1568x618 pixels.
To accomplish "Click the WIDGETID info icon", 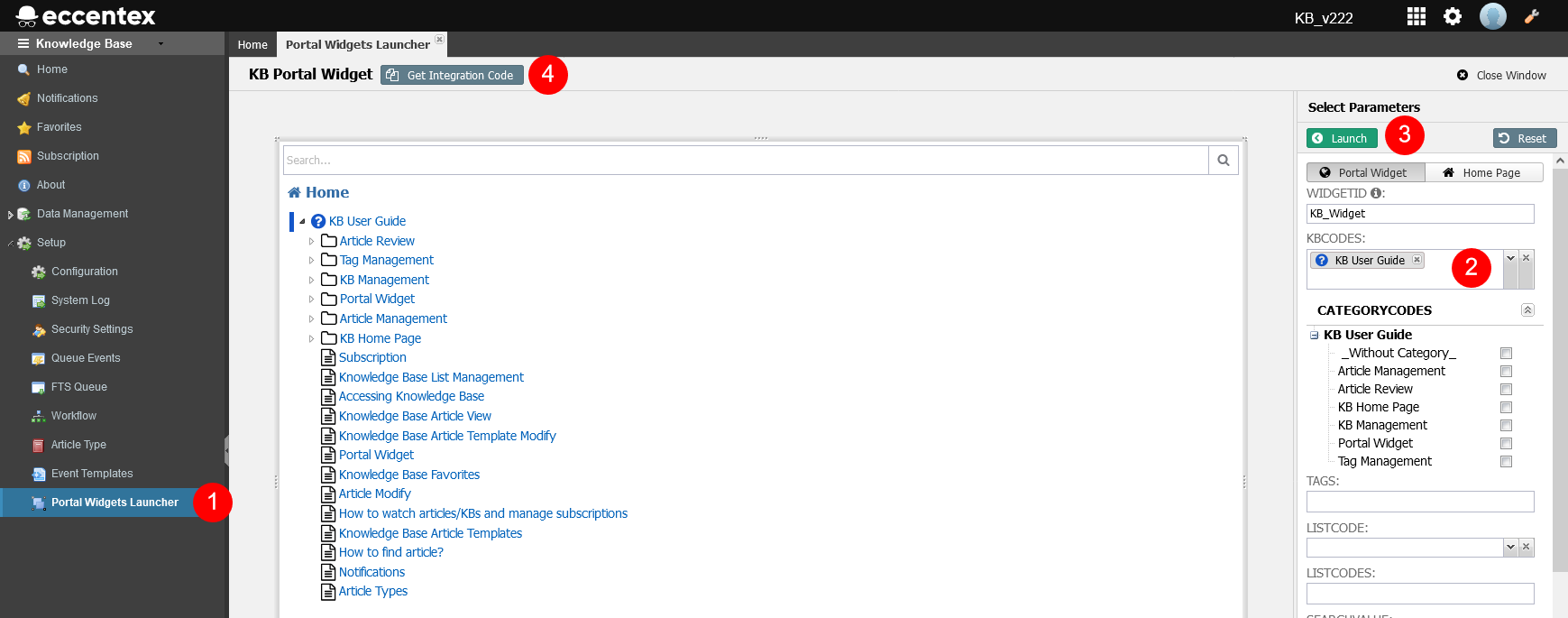I will click(x=1376, y=193).
